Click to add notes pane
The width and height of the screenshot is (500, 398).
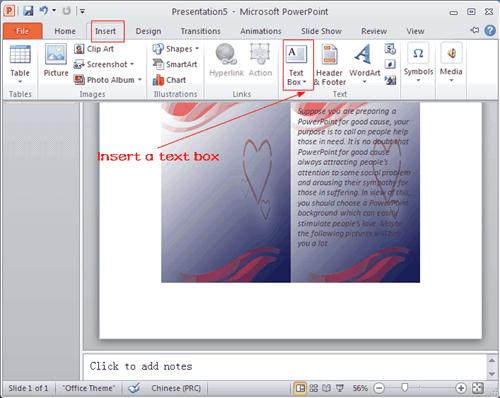point(285,366)
